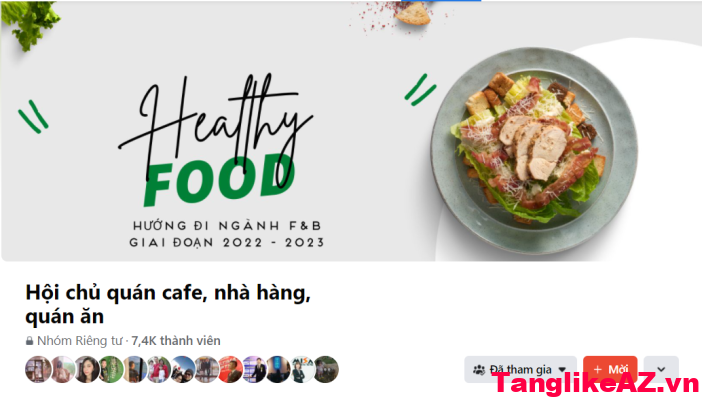Viewport: 702px width, 400px height.
Task: Open the family in red shirts avatar
Action: pos(158,370)
